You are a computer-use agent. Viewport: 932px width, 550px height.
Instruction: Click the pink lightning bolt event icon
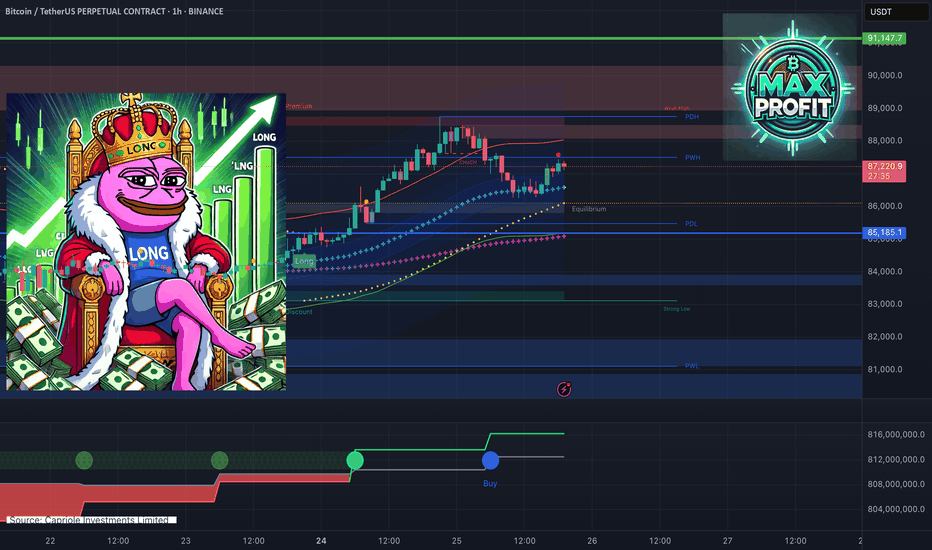(563, 389)
